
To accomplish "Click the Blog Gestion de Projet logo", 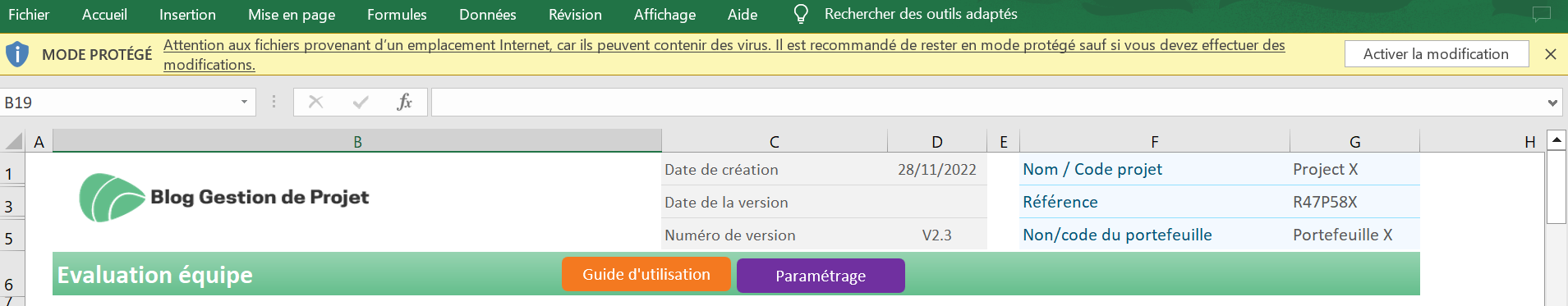I will tap(224, 198).
